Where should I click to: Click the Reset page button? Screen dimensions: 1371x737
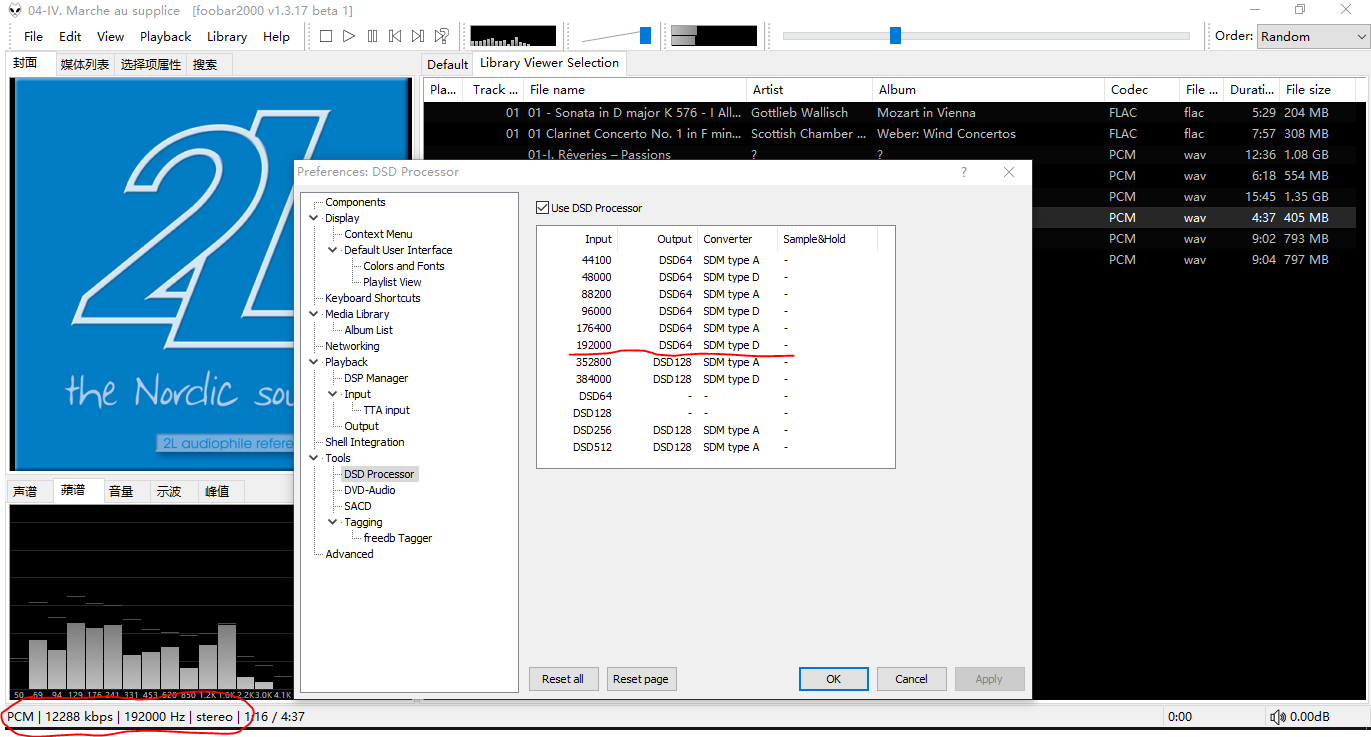641,679
